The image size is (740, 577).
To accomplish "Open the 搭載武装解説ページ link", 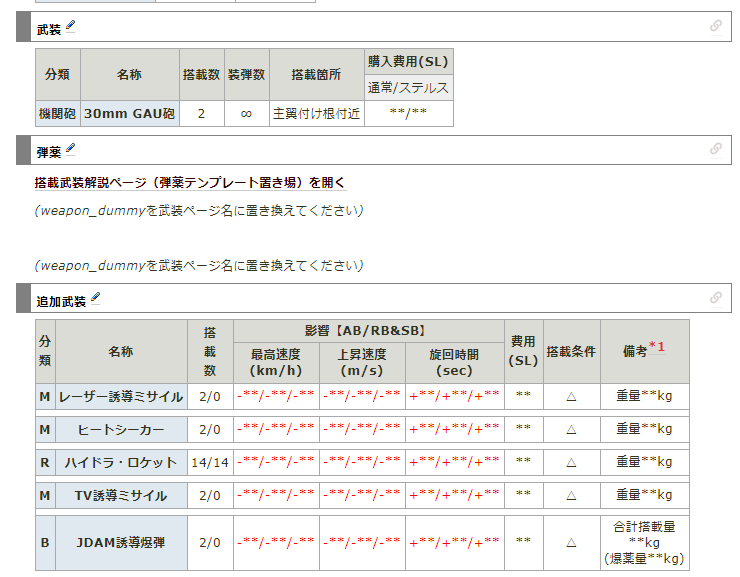I will pyautogui.click(x=190, y=183).
